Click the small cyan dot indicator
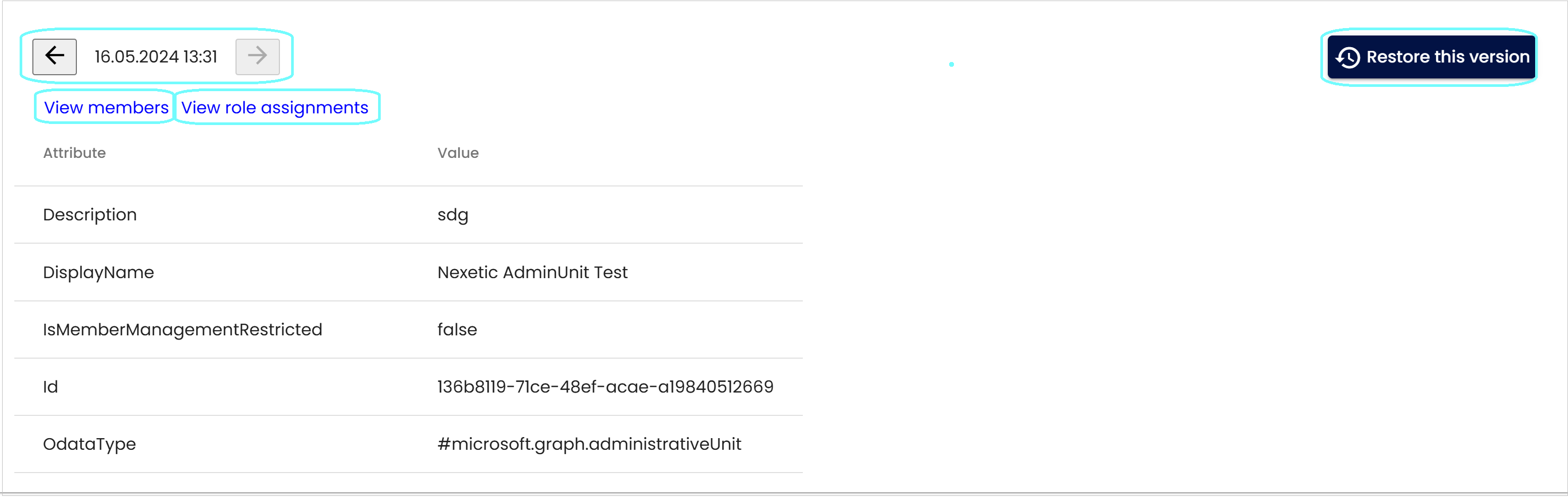The image size is (1568, 498). coord(951,65)
